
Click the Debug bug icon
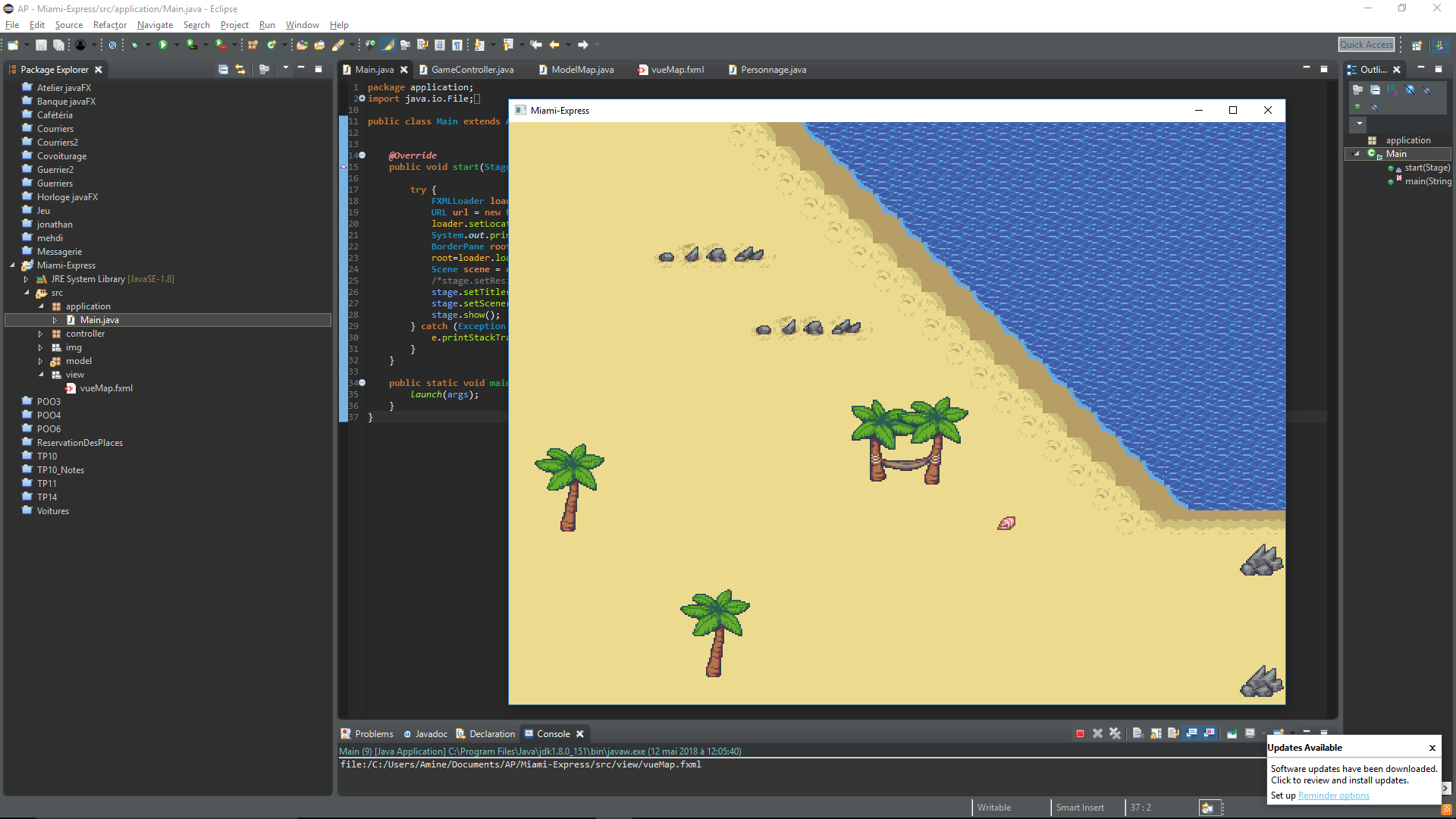134,45
